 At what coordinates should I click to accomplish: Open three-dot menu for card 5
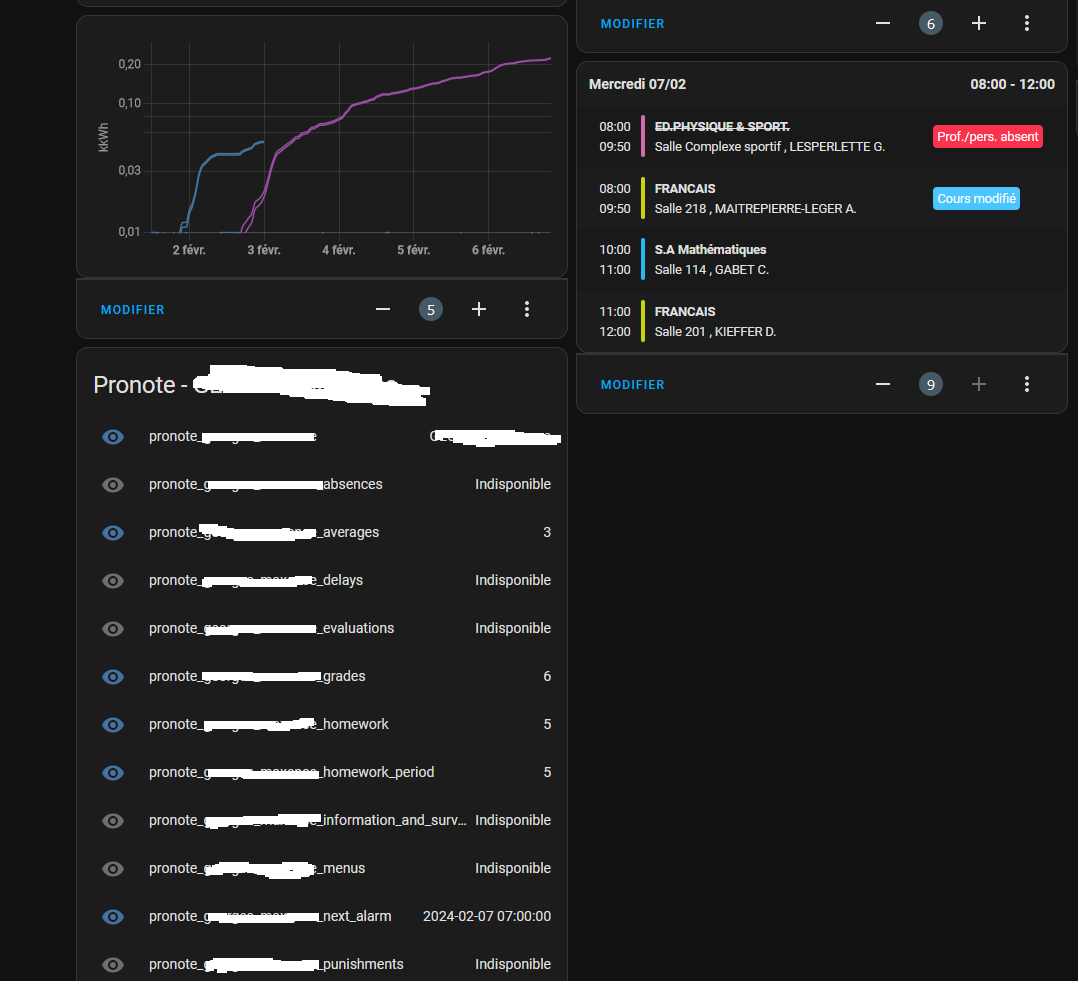tap(527, 309)
